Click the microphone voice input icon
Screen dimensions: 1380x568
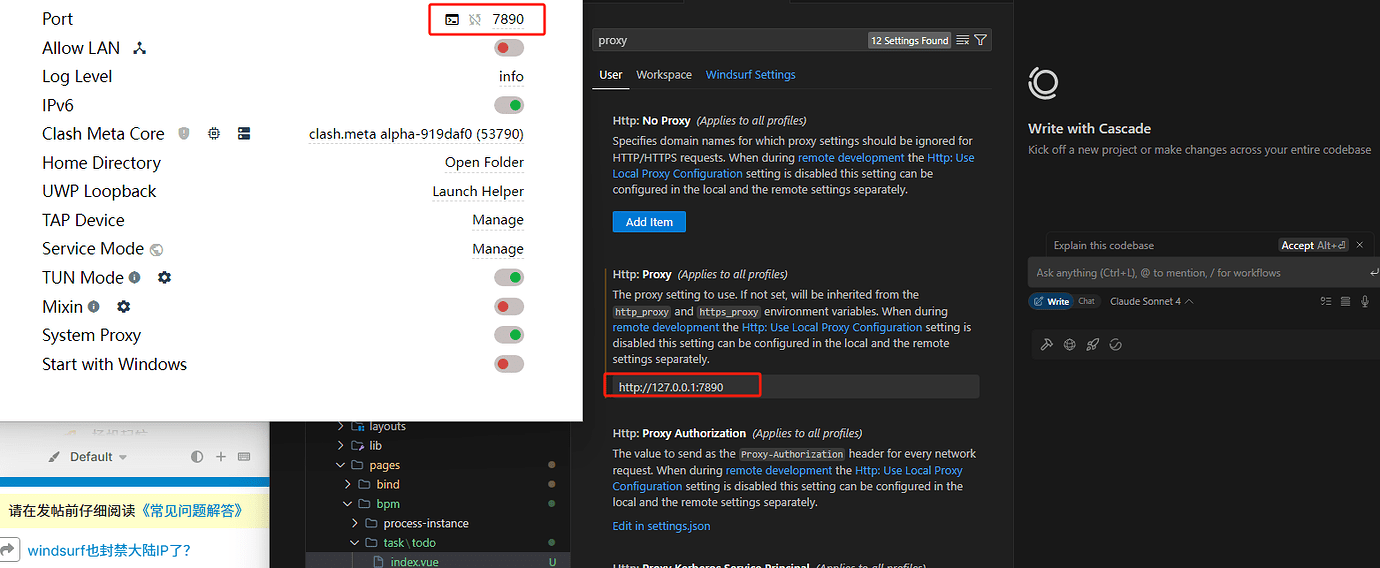[1365, 301]
